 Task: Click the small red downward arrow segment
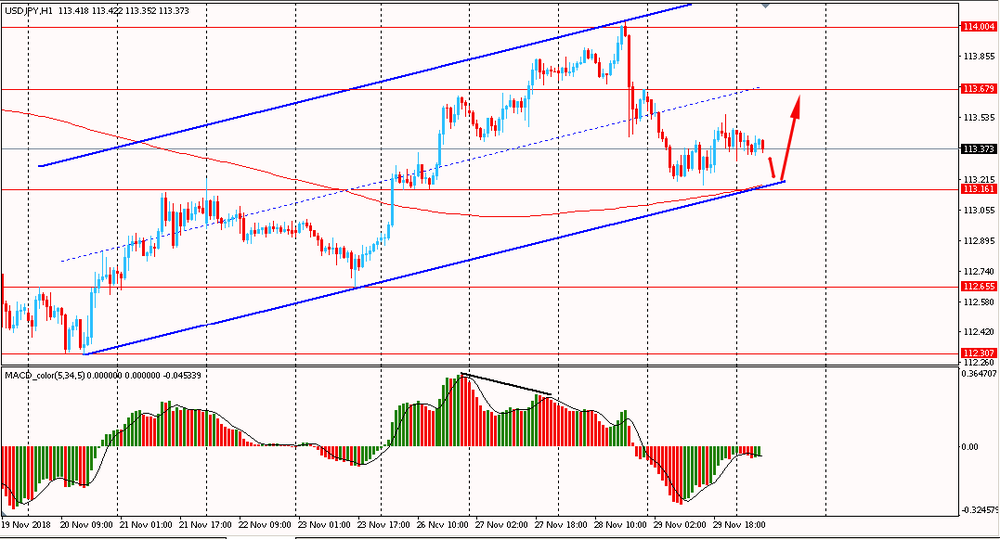pyautogui.click(x=772, y=167)
